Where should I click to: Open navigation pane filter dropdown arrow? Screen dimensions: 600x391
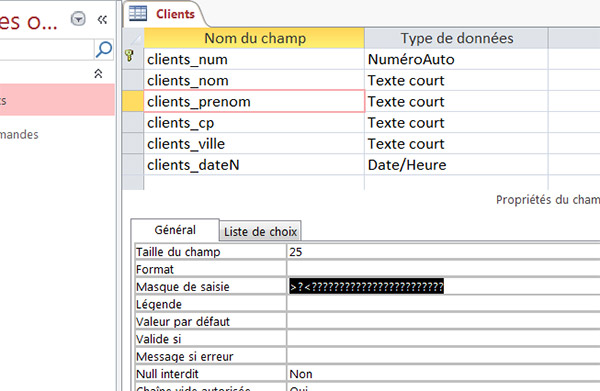pyautogui.click(x=78, y=19)
